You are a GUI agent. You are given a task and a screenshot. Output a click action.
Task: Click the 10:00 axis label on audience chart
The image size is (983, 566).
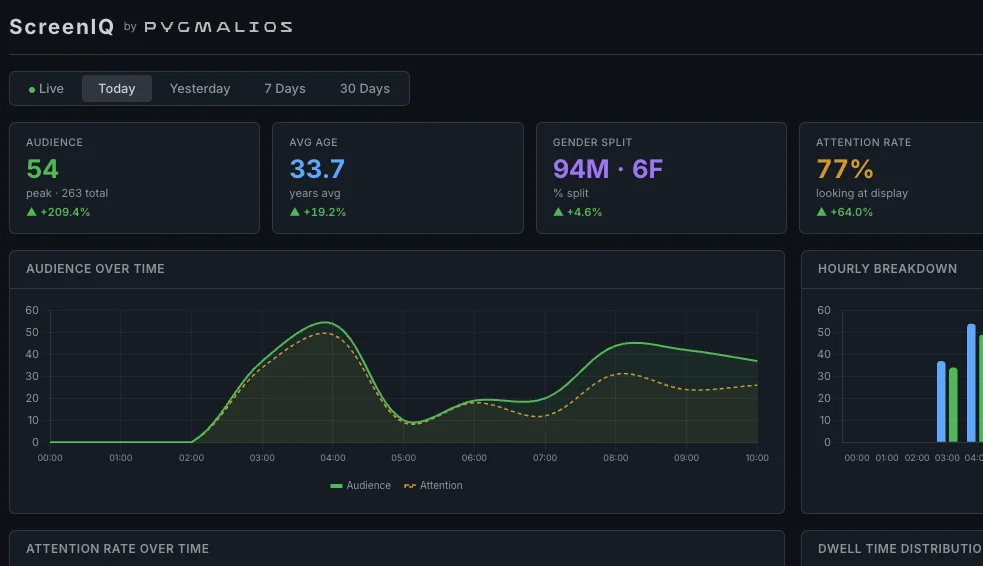tap(757, 458)
